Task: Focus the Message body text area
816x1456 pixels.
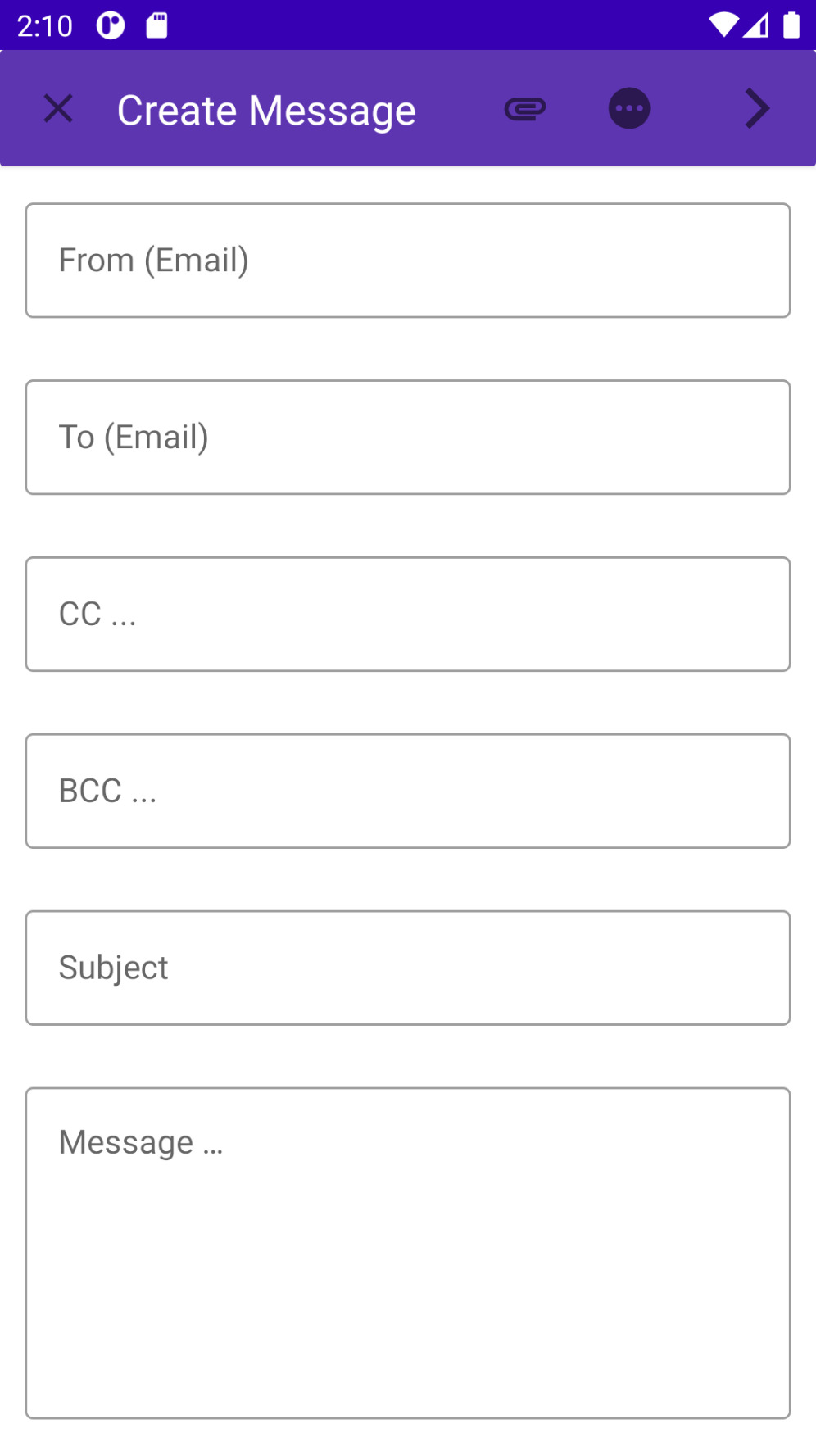Action: tap(408, 1254)
